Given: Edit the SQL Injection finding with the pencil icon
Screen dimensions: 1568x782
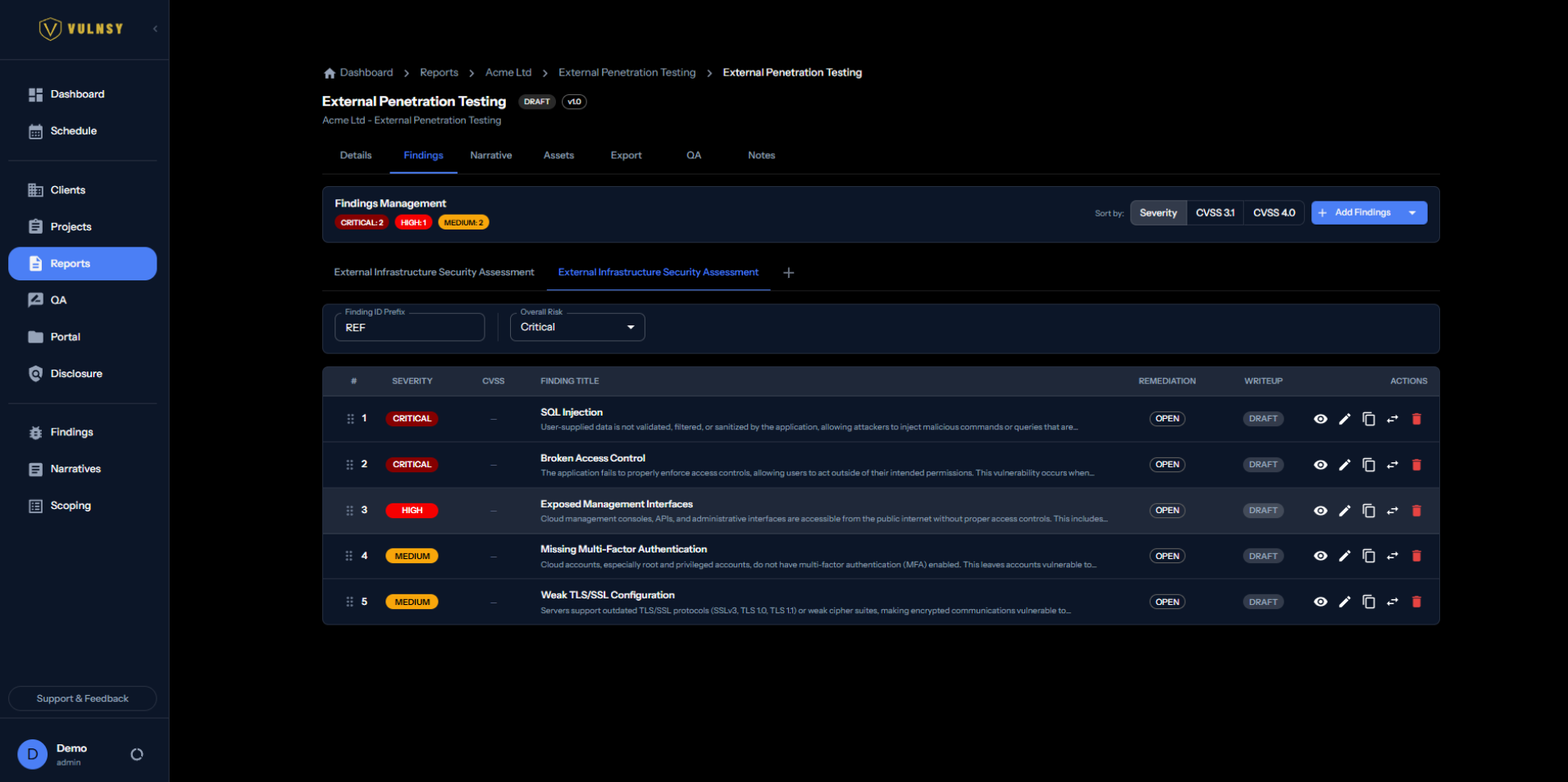Looking at the screenshot, I should click(1344, 419).
